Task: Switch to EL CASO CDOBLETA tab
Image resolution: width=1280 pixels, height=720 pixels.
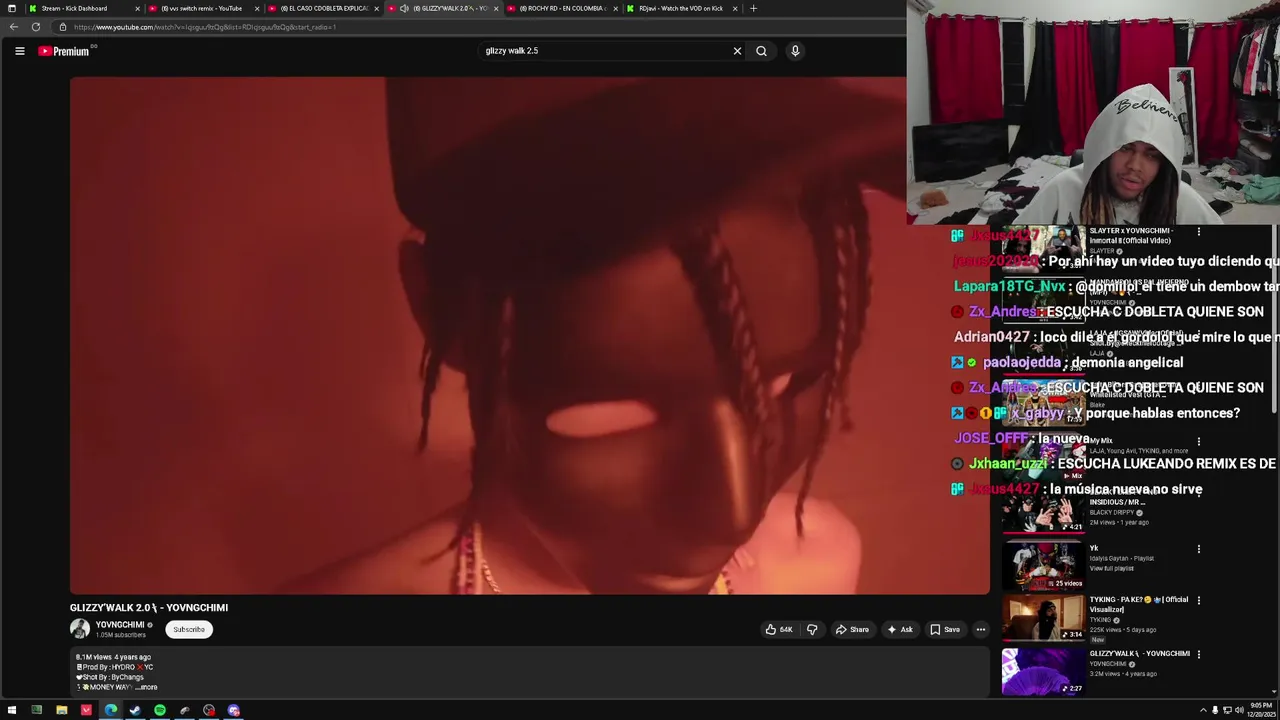Action: pyautogui.click(x=322, y=8)
